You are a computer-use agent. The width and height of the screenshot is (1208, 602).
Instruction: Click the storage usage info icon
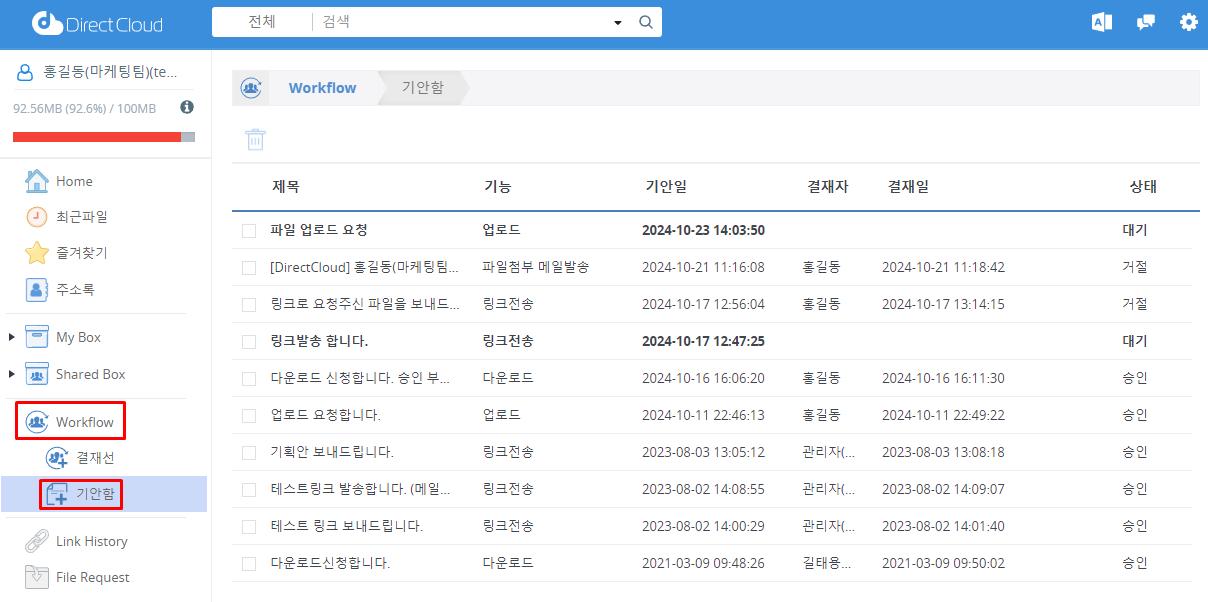coord(187,107)
